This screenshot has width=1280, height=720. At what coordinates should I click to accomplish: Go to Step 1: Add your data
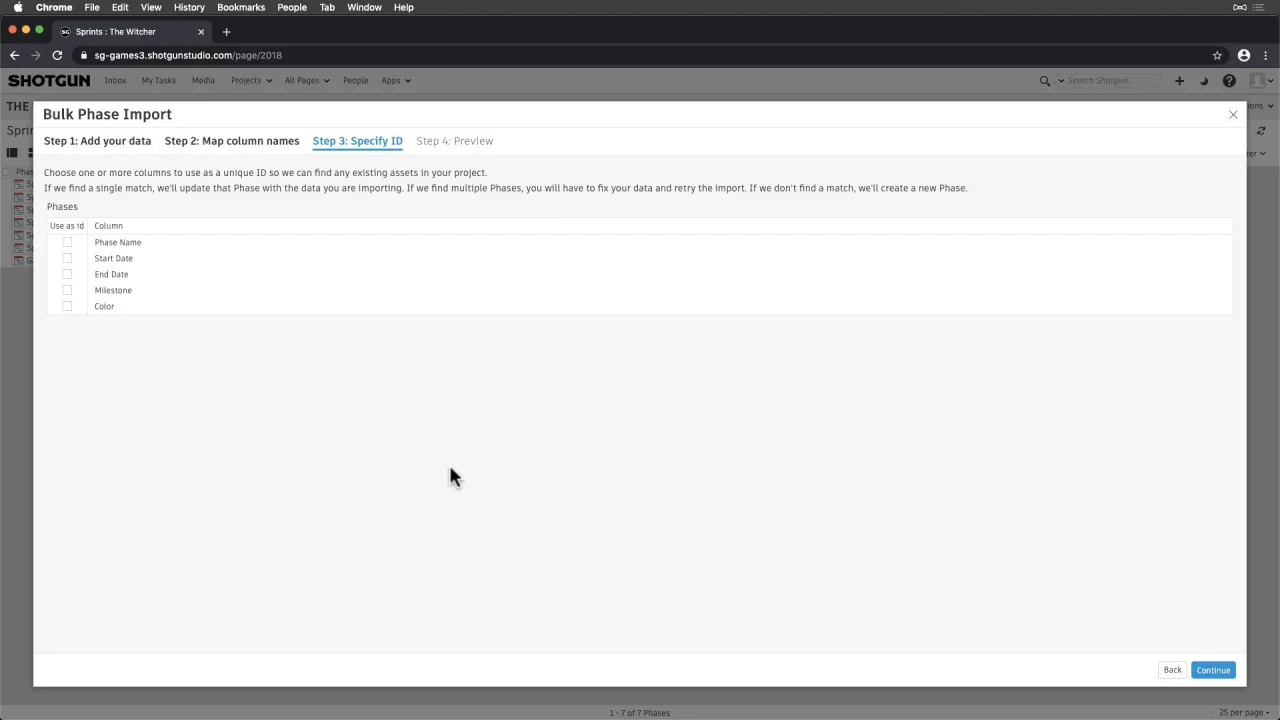(x=97, y=141)
